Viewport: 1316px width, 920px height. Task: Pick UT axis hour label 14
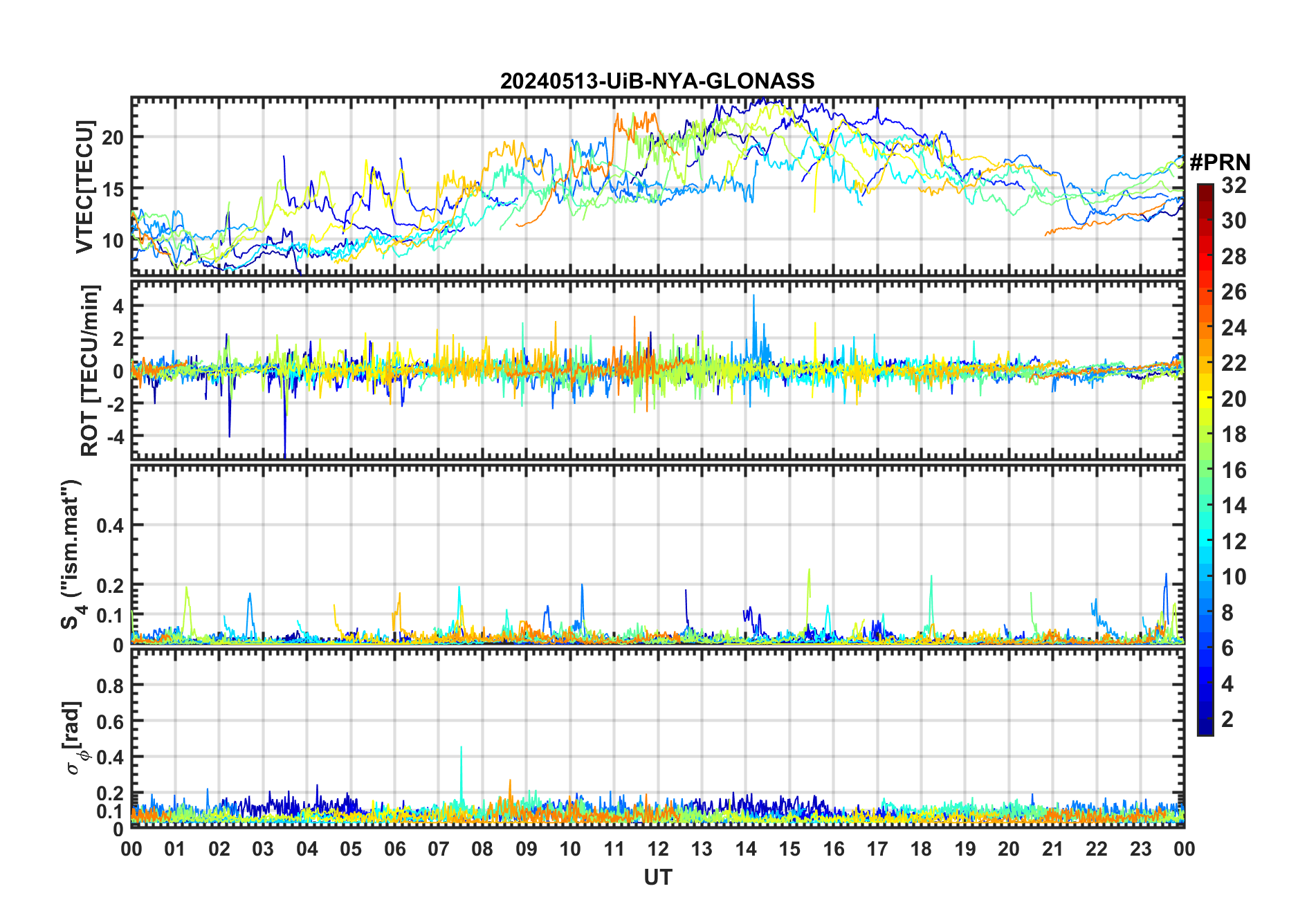click(746, 849)
